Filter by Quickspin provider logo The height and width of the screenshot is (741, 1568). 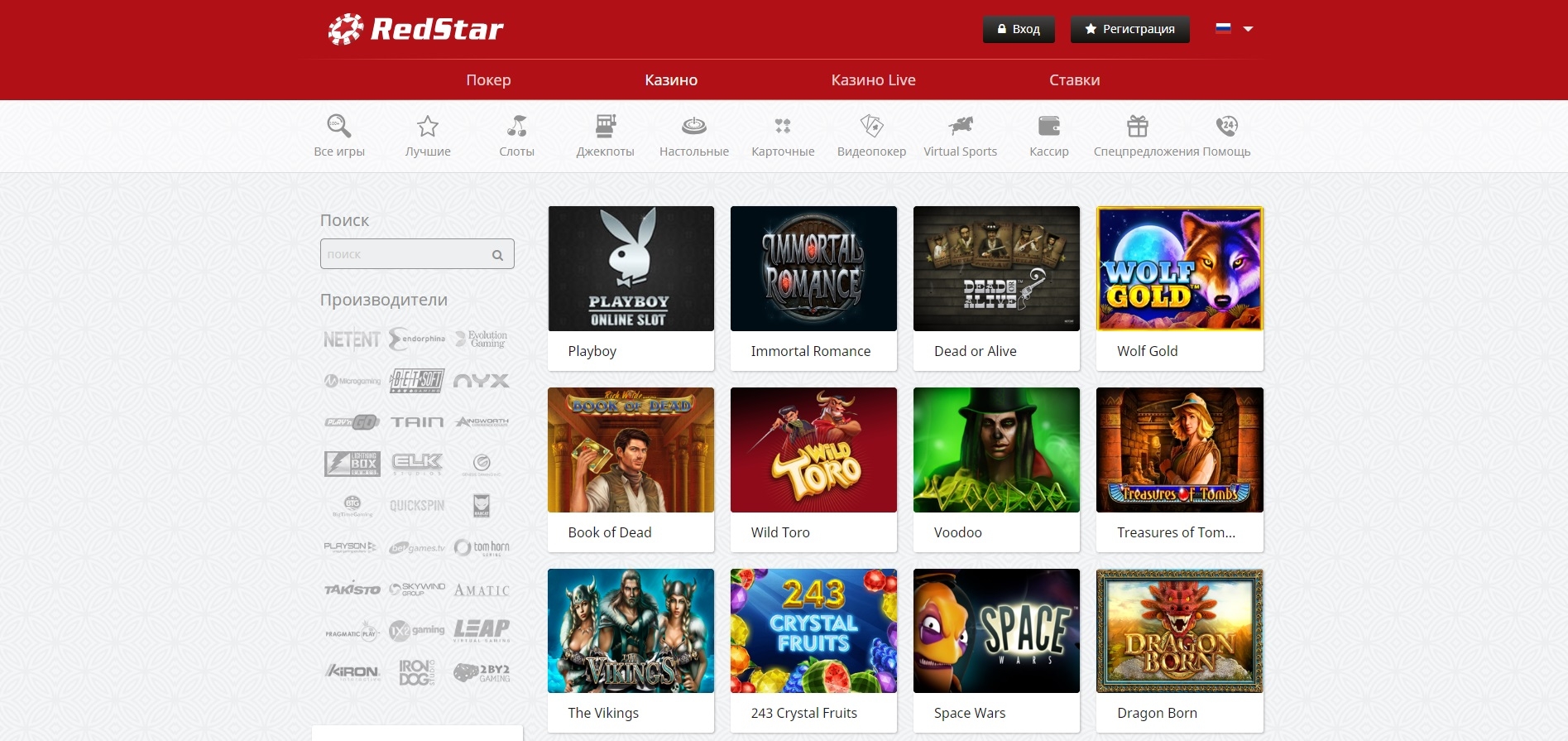click(x=417, y=505)
